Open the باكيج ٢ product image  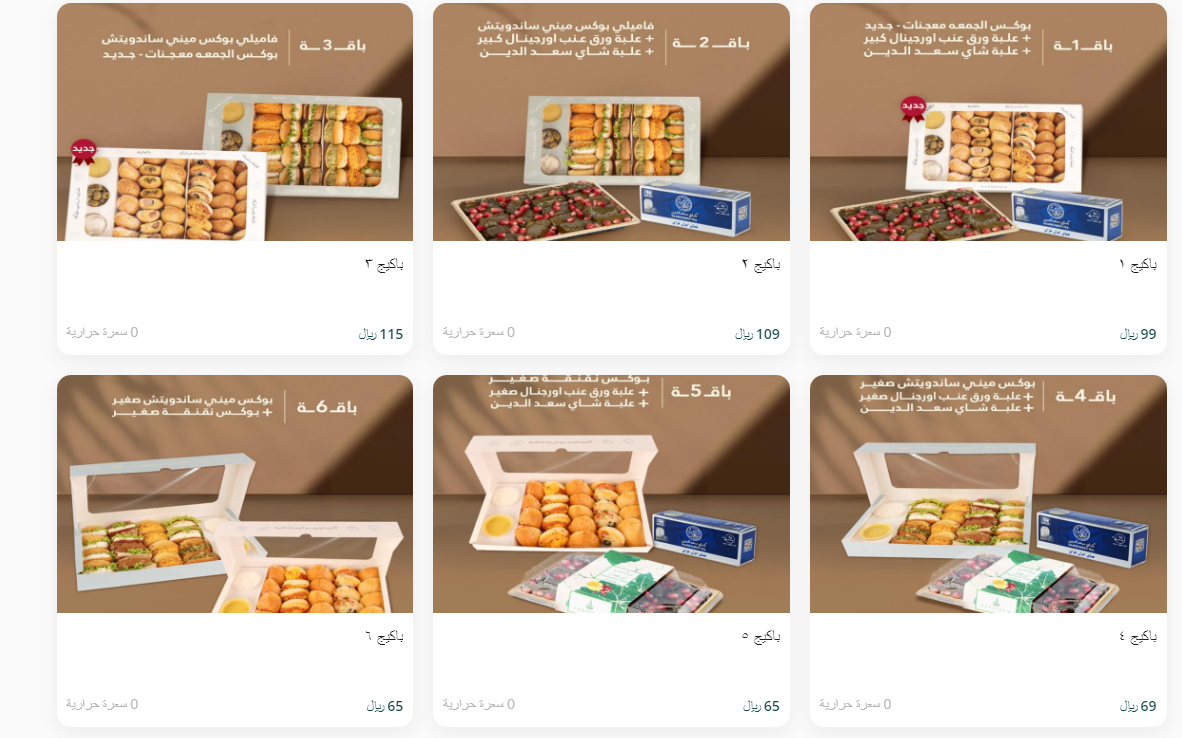[x=611, y=122]
